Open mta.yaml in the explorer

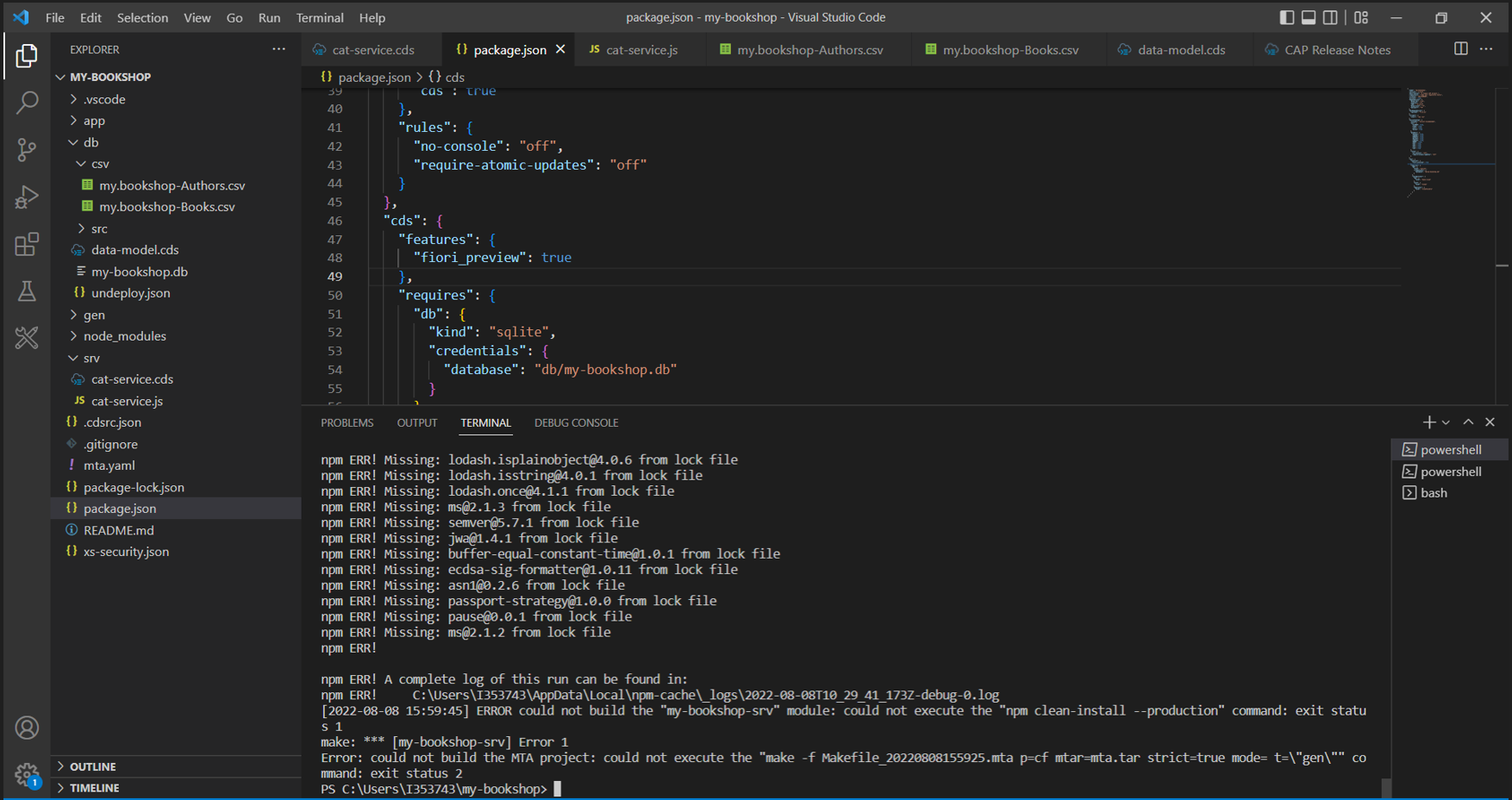(x=109, y=466)
